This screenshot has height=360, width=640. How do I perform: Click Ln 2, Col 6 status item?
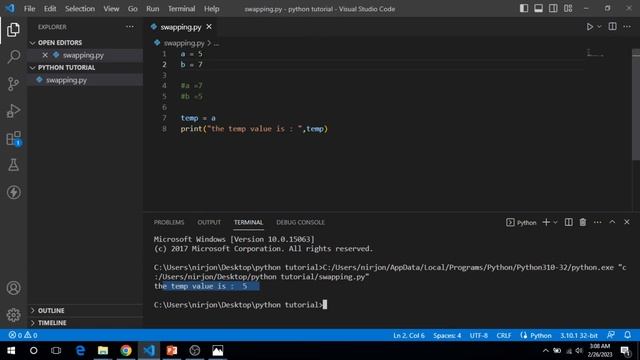coord(409,336)
